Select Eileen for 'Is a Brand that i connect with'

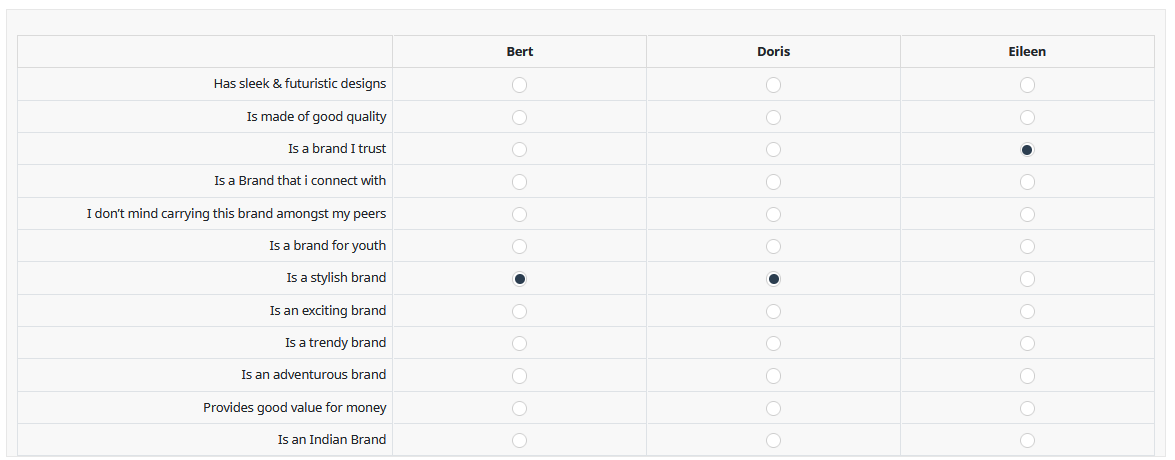[1027, 182]
